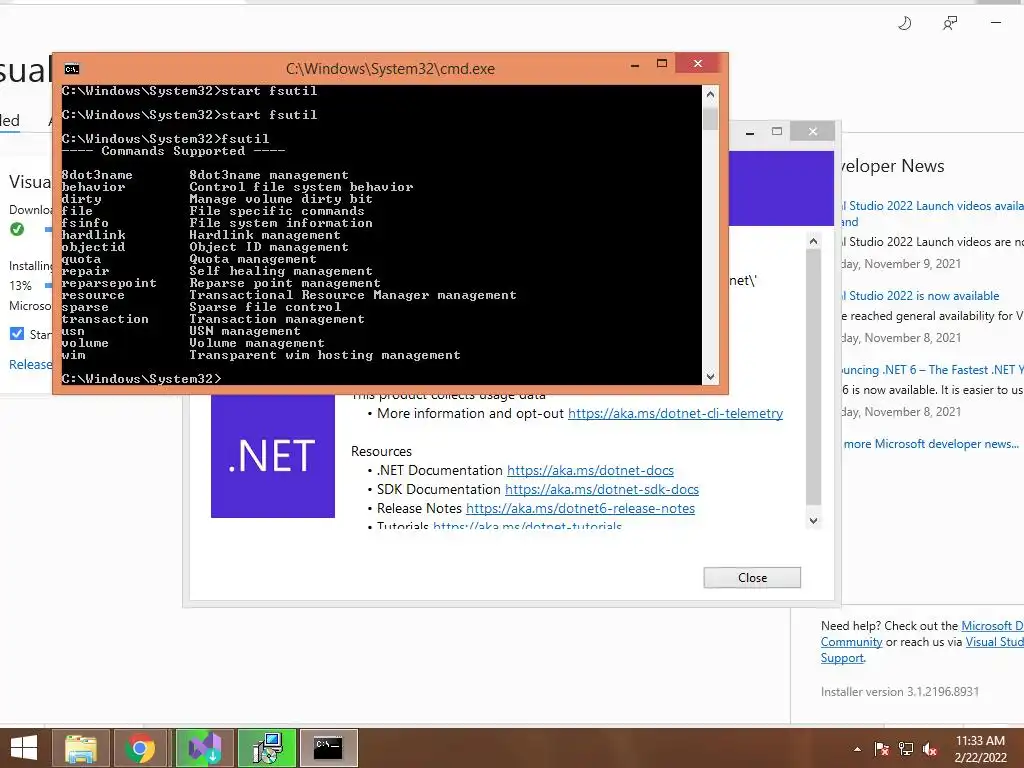Click the 'hardlink' command row in cmd
This screenshot has height=768, width=1024.
coord(200,235)
